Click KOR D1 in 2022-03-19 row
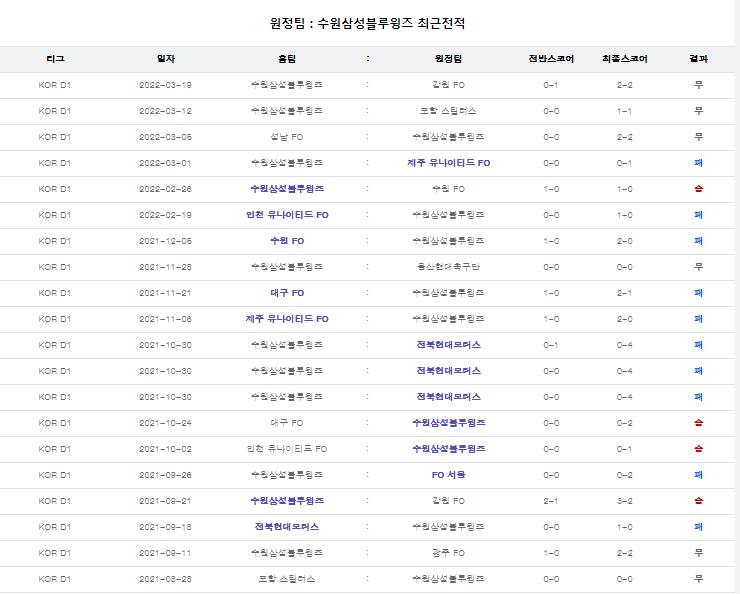The height and width of the screenshot is (594, 740). tap(55, 85)
